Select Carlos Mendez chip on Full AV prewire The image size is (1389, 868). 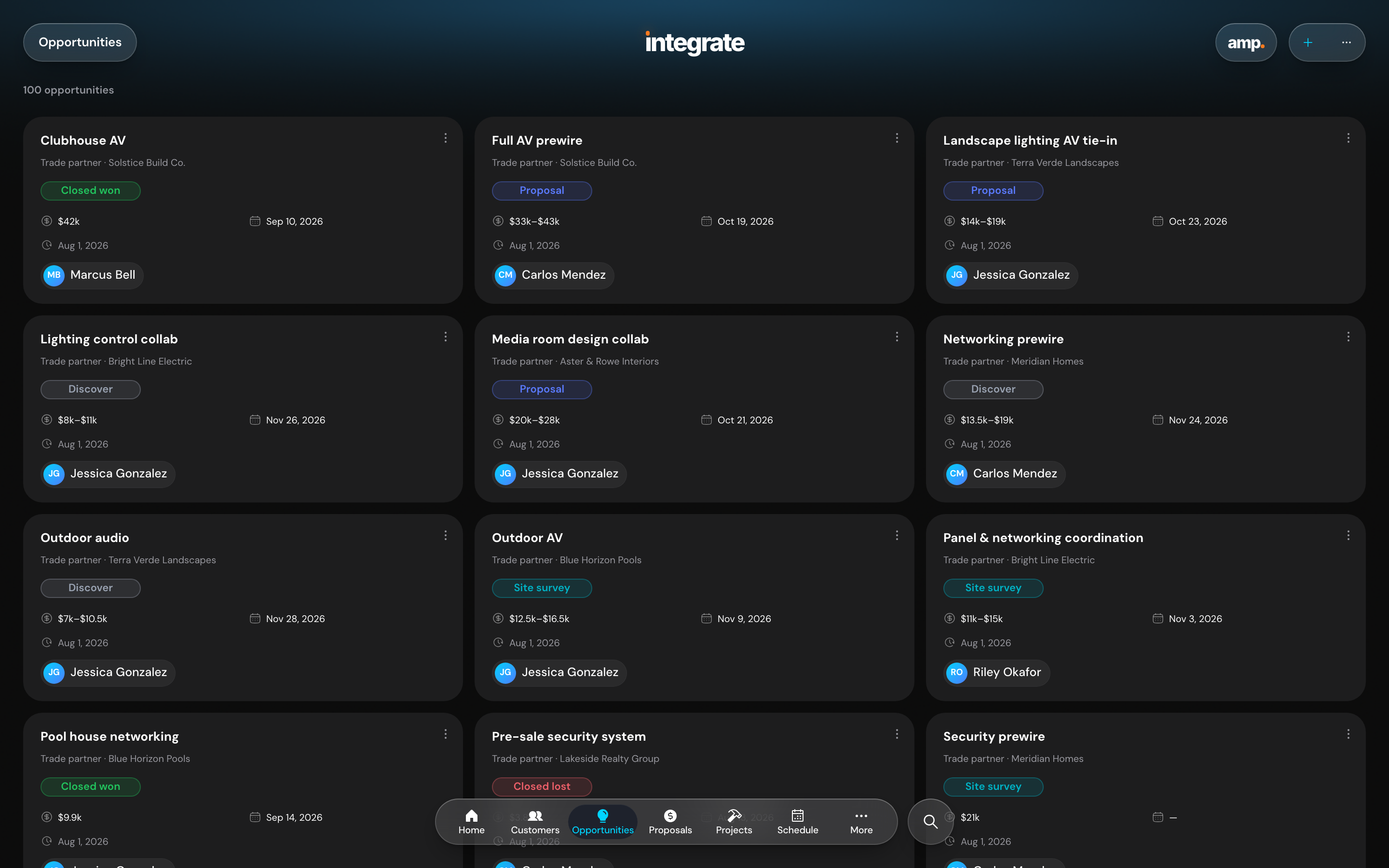coord(553,275)
